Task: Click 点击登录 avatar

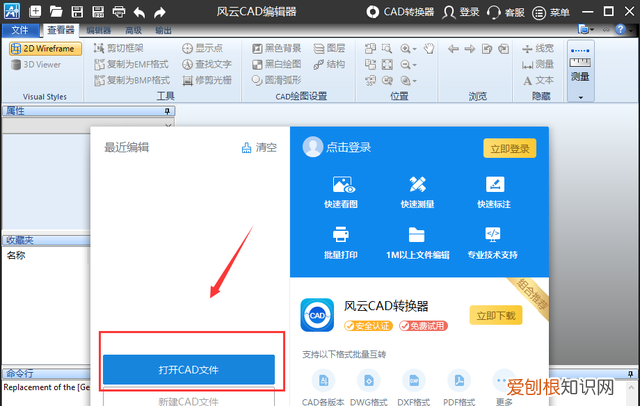Action: (x=313, y=147)
